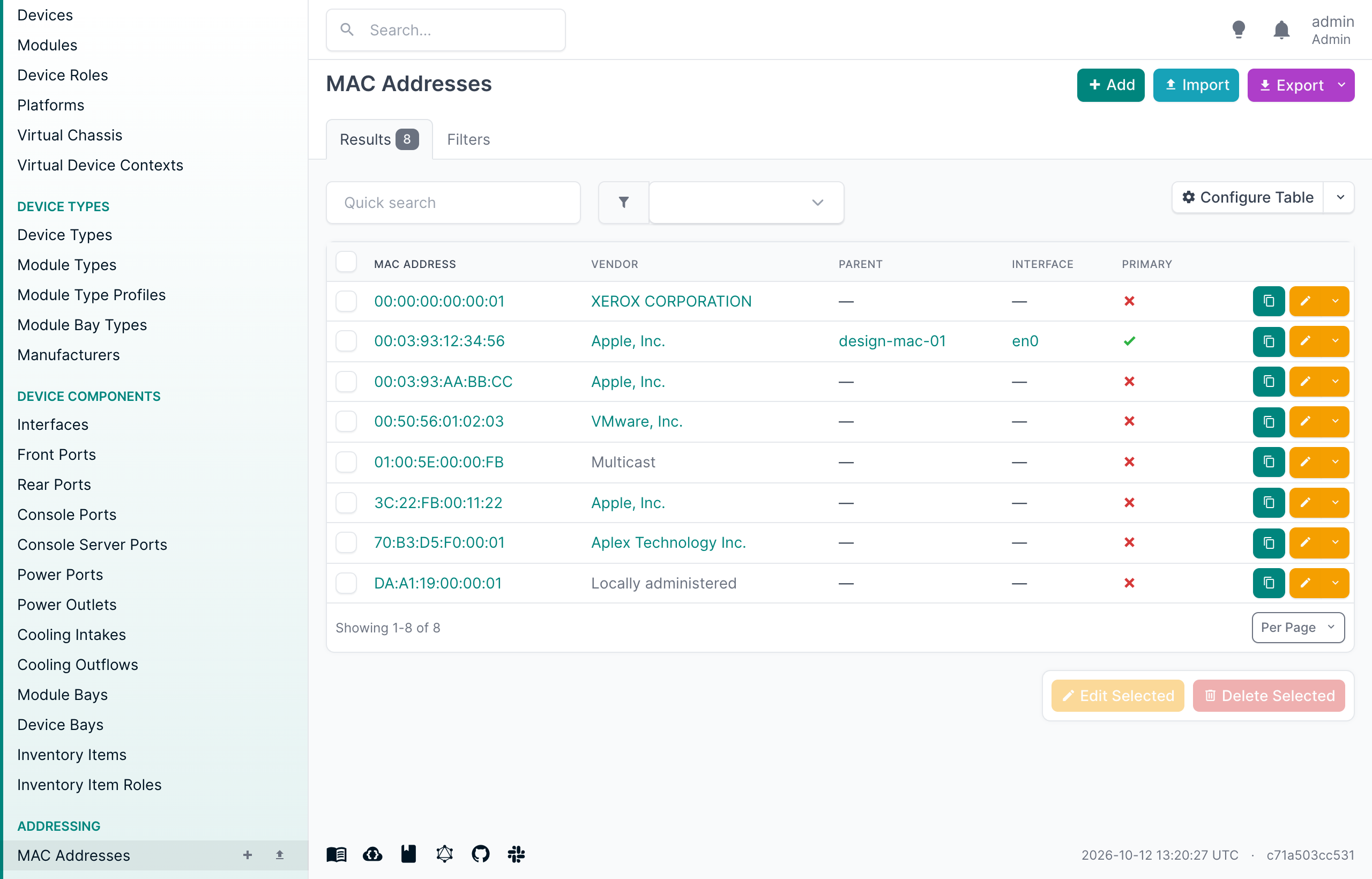The height and width of the screenshot is (879, 1372).
Task: Check the 00:03:93:AA:BB:CC row checkbox
Action: point(346,381)
